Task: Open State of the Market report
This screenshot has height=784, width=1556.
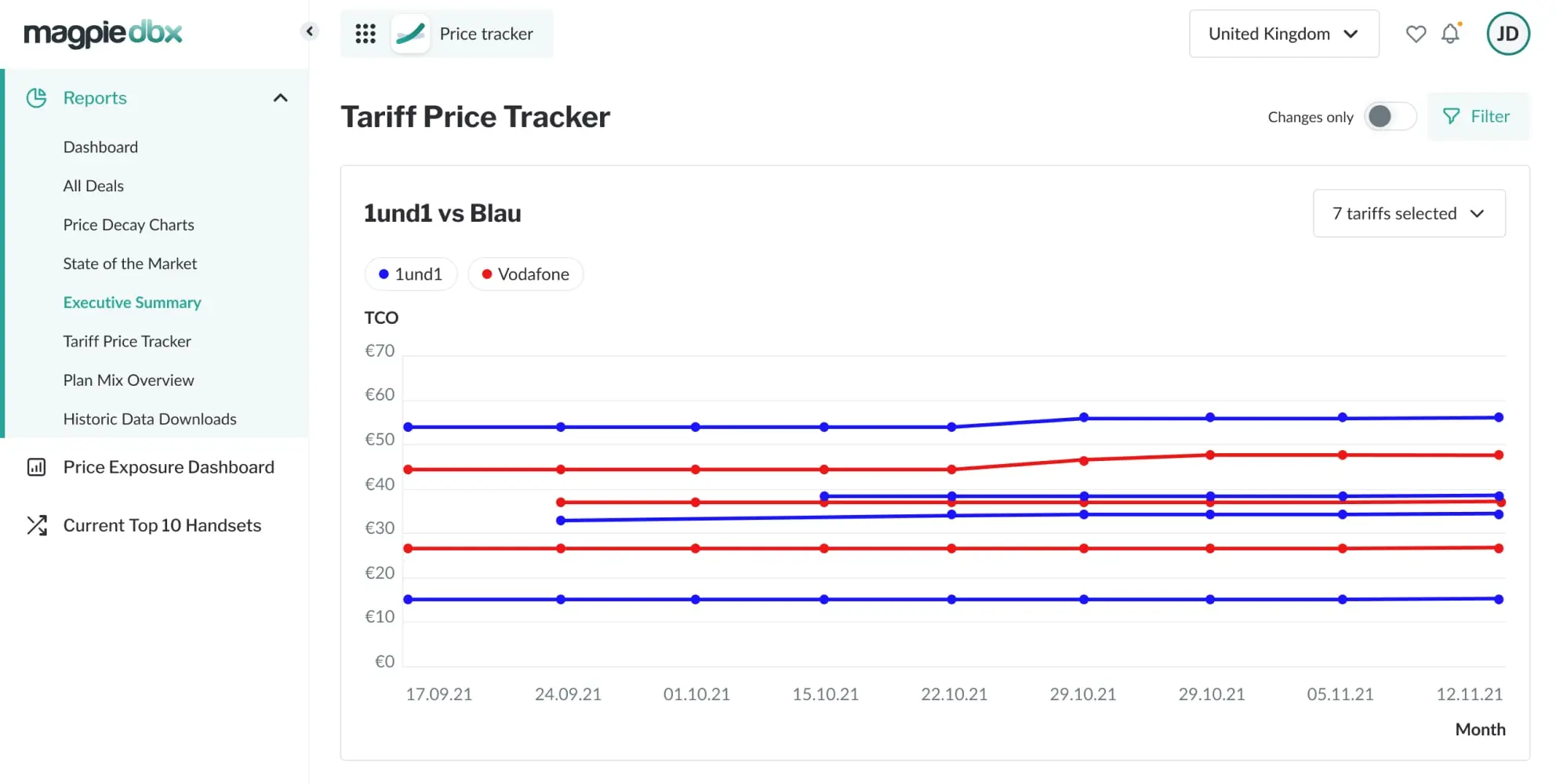Action: tap(130, 263)
